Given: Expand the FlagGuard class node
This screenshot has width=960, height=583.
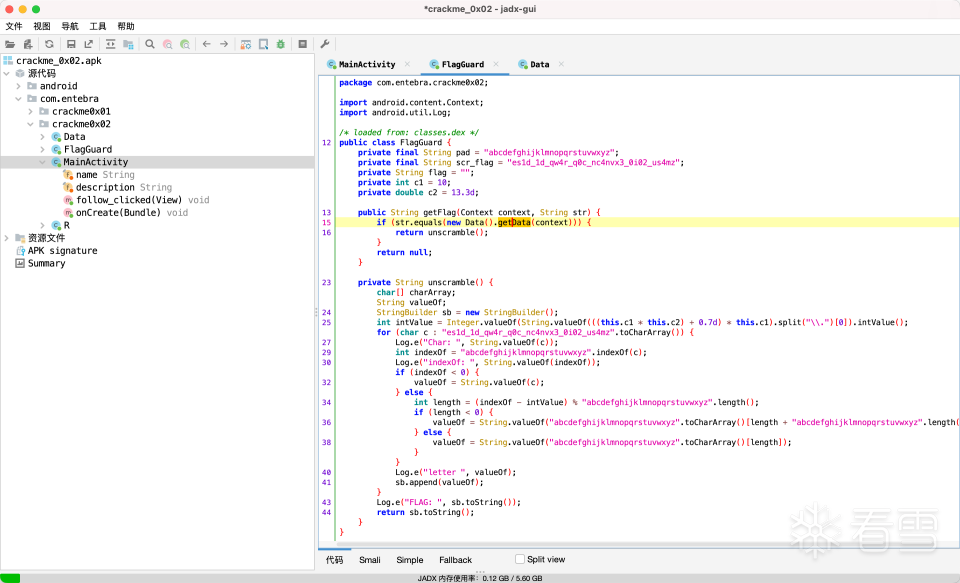Looking at the screenshot, I should [x=42, y=149].
